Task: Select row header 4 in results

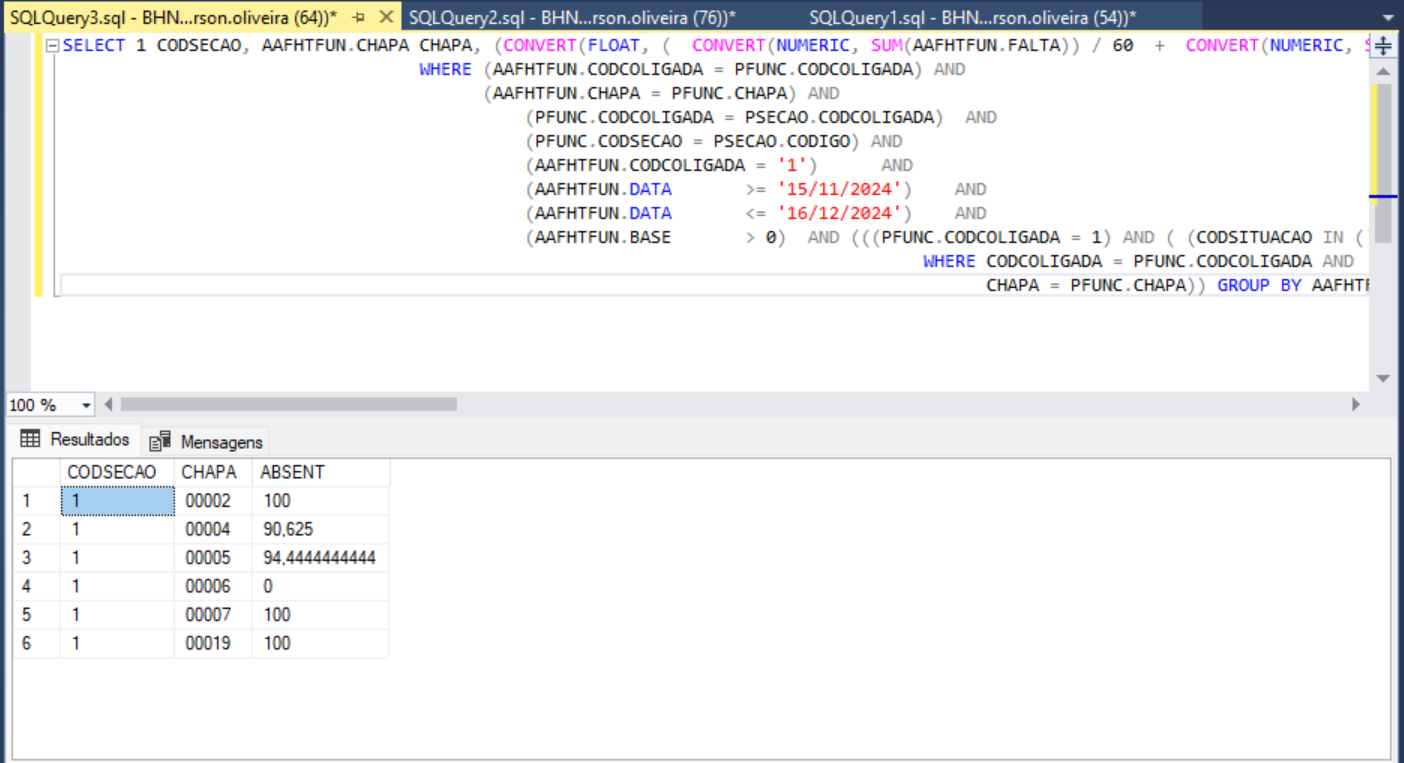Action: (x=36, y=586)
